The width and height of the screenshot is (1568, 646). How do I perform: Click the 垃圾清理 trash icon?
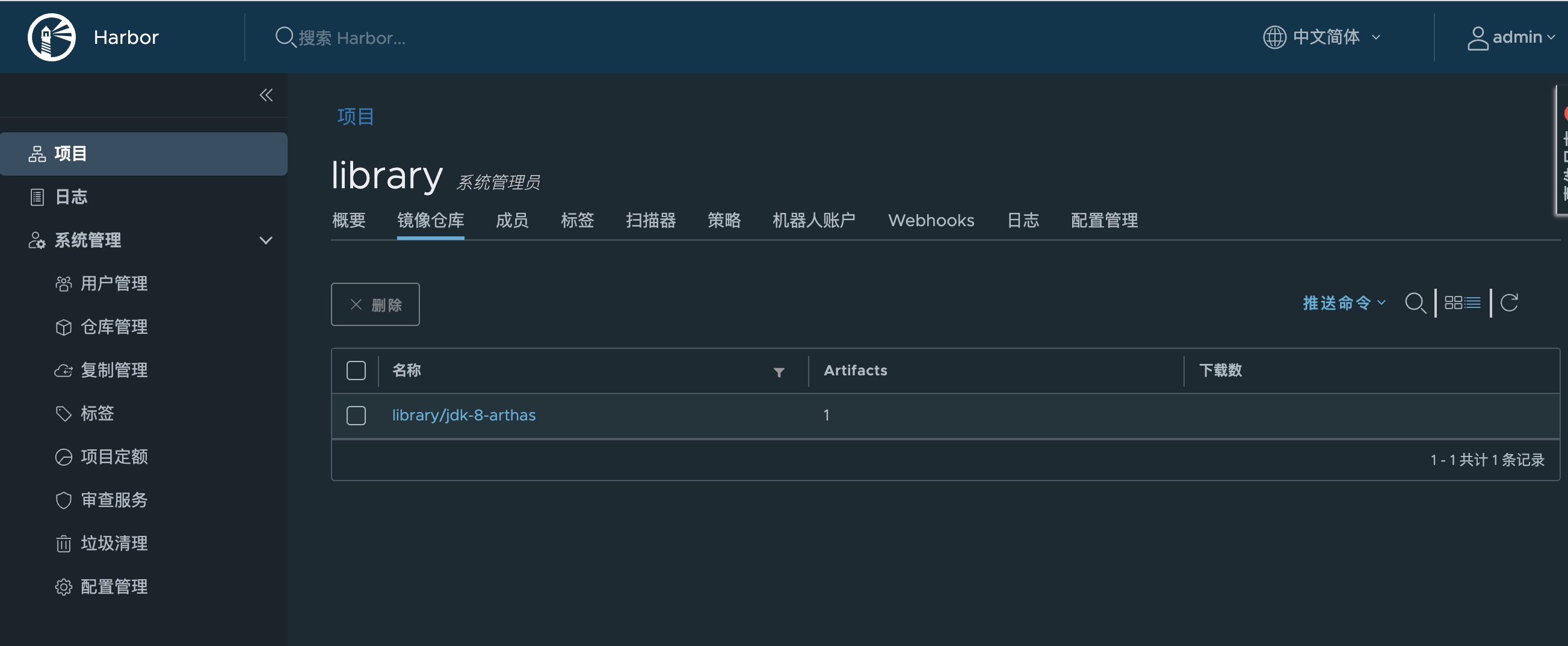tap(63, 543)
